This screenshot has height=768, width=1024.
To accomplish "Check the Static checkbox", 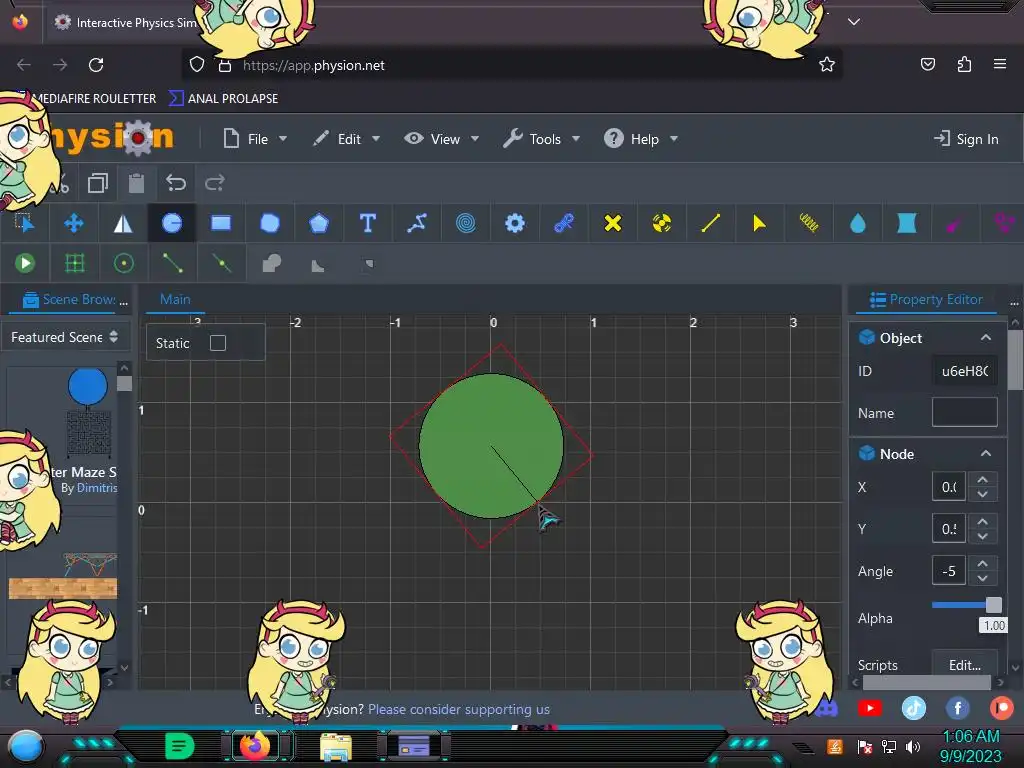I will point(218,343).
